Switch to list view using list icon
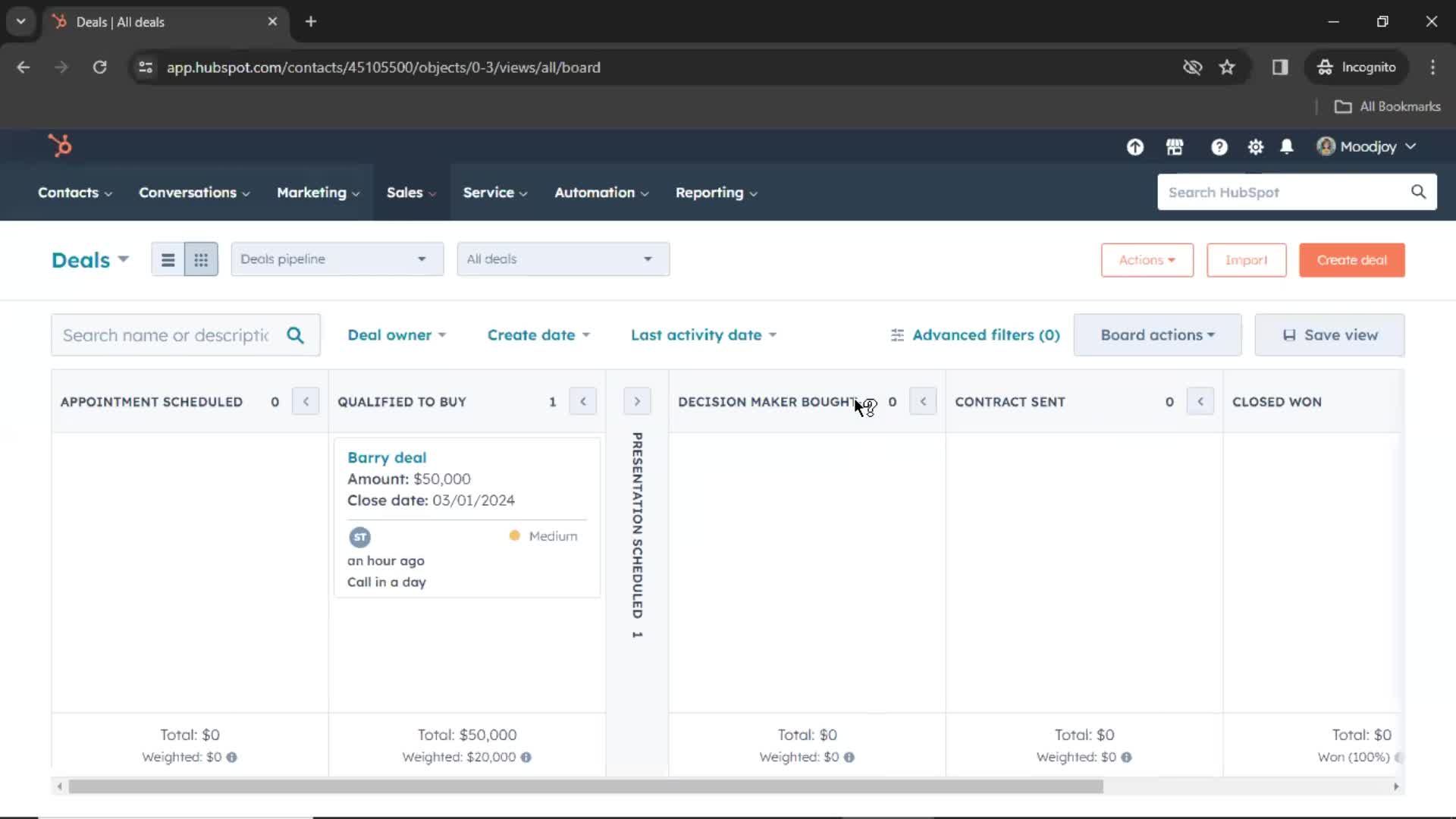This screenshot has width=1456, height=819. click(167, 259)
